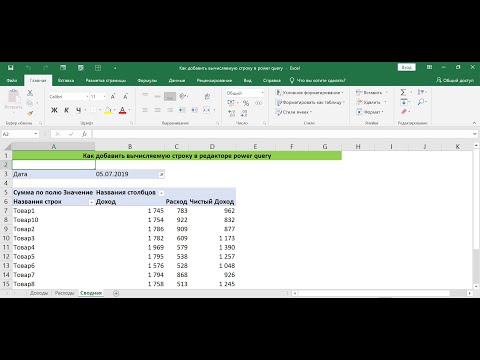Viewport: 480px width, 360px height.
Task: Align cell text to the left
Action: pyautogui.click(x=145, y=110)
